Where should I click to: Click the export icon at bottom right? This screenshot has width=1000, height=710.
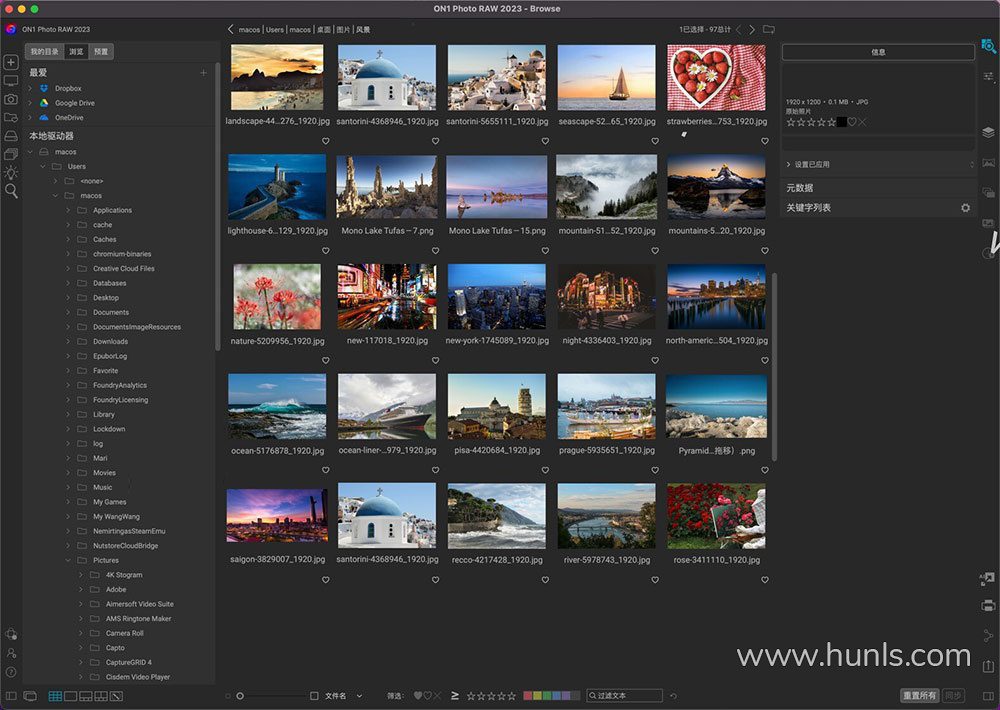989,665
